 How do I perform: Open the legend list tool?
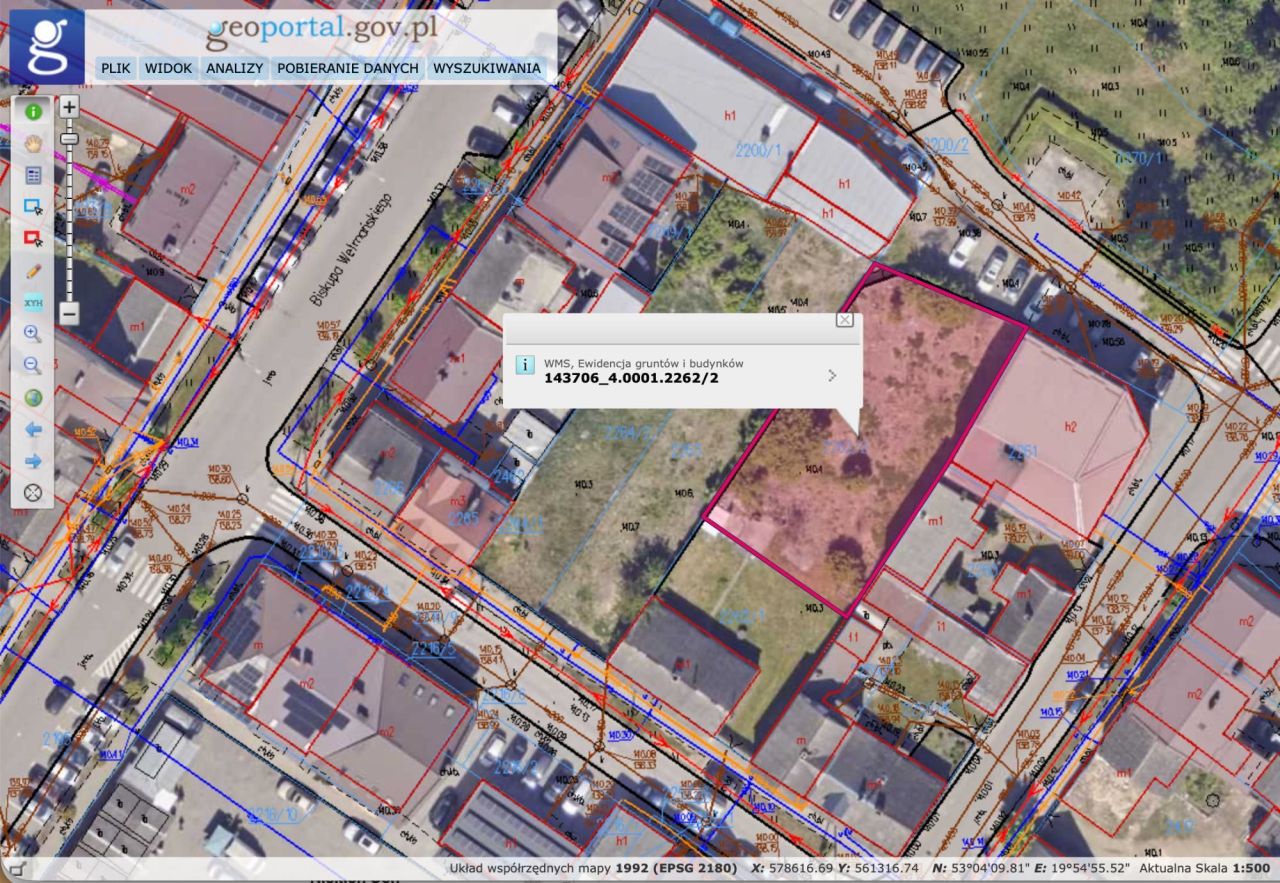point(33,175)
